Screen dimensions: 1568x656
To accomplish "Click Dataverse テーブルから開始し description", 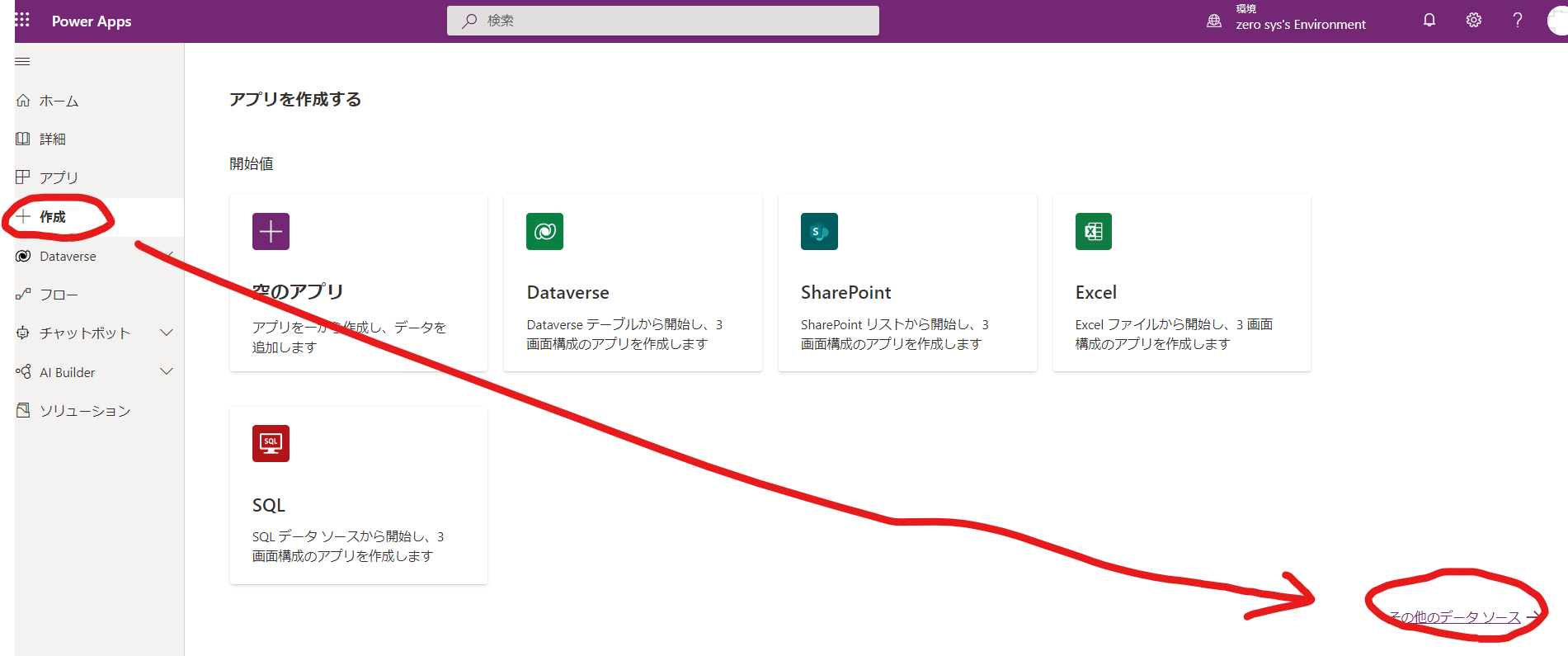I will click(x=625, y=334).
